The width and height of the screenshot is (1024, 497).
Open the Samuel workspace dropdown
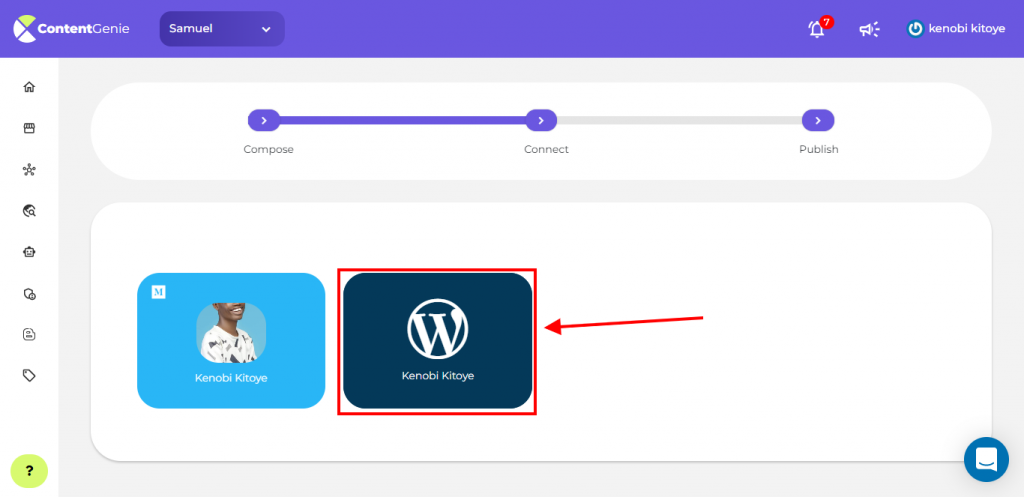pos(222,29)
